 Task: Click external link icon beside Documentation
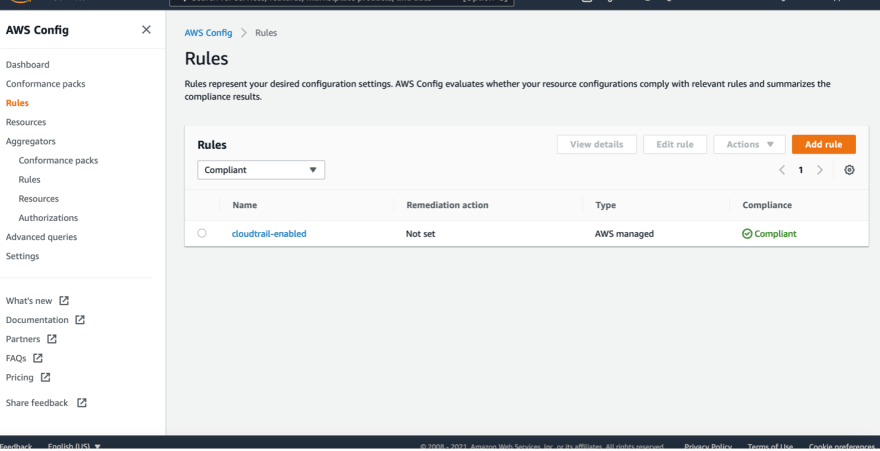(x=80, y=320)
